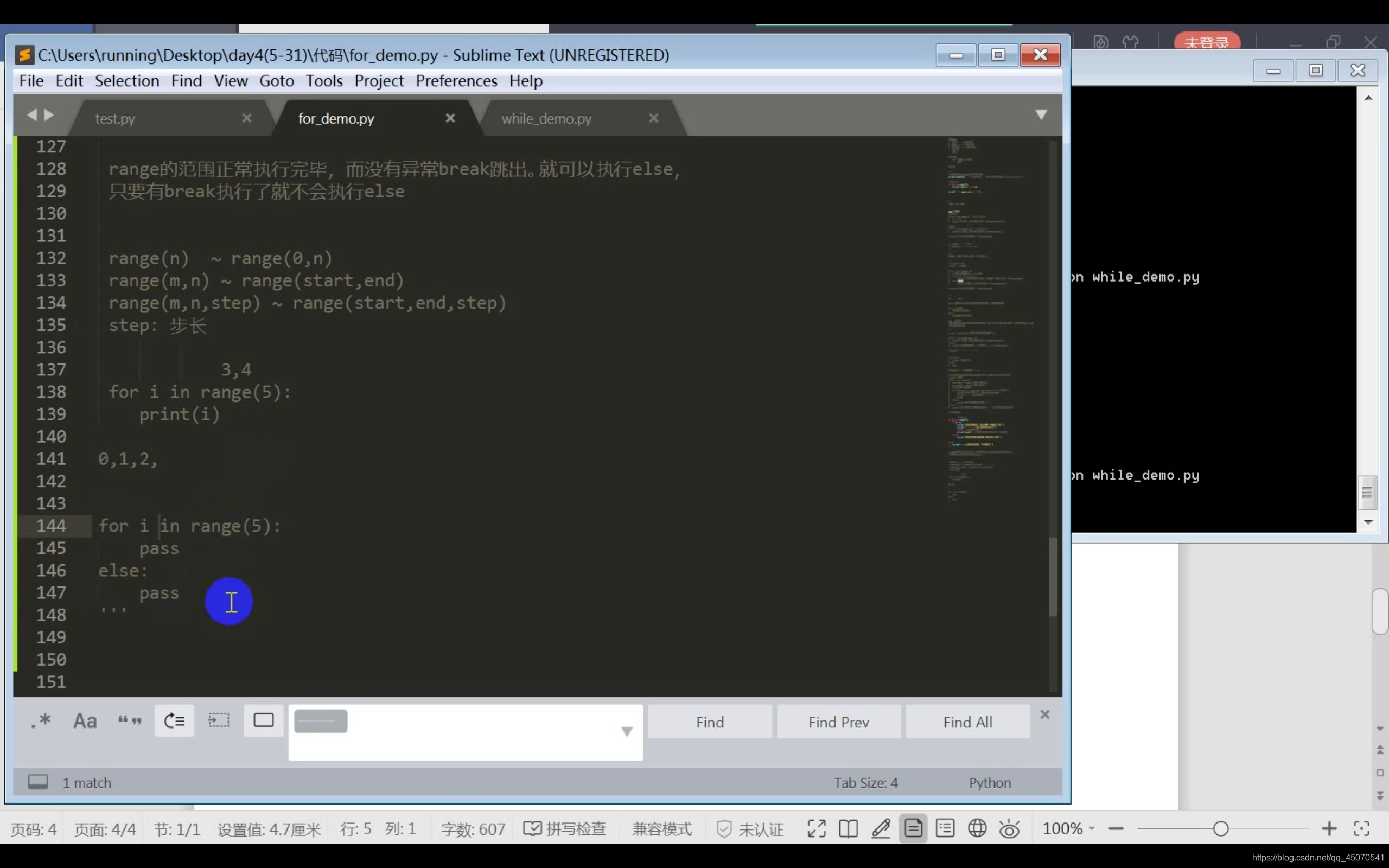Toggle whole word search option
1389x868 pixels.
(130, 720)
